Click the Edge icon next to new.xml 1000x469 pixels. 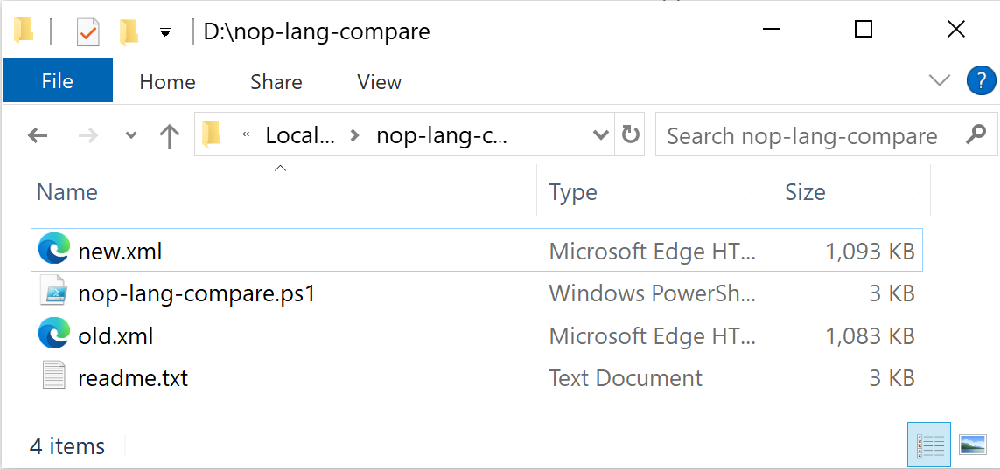pyautogui.click(x=54, y=250)
